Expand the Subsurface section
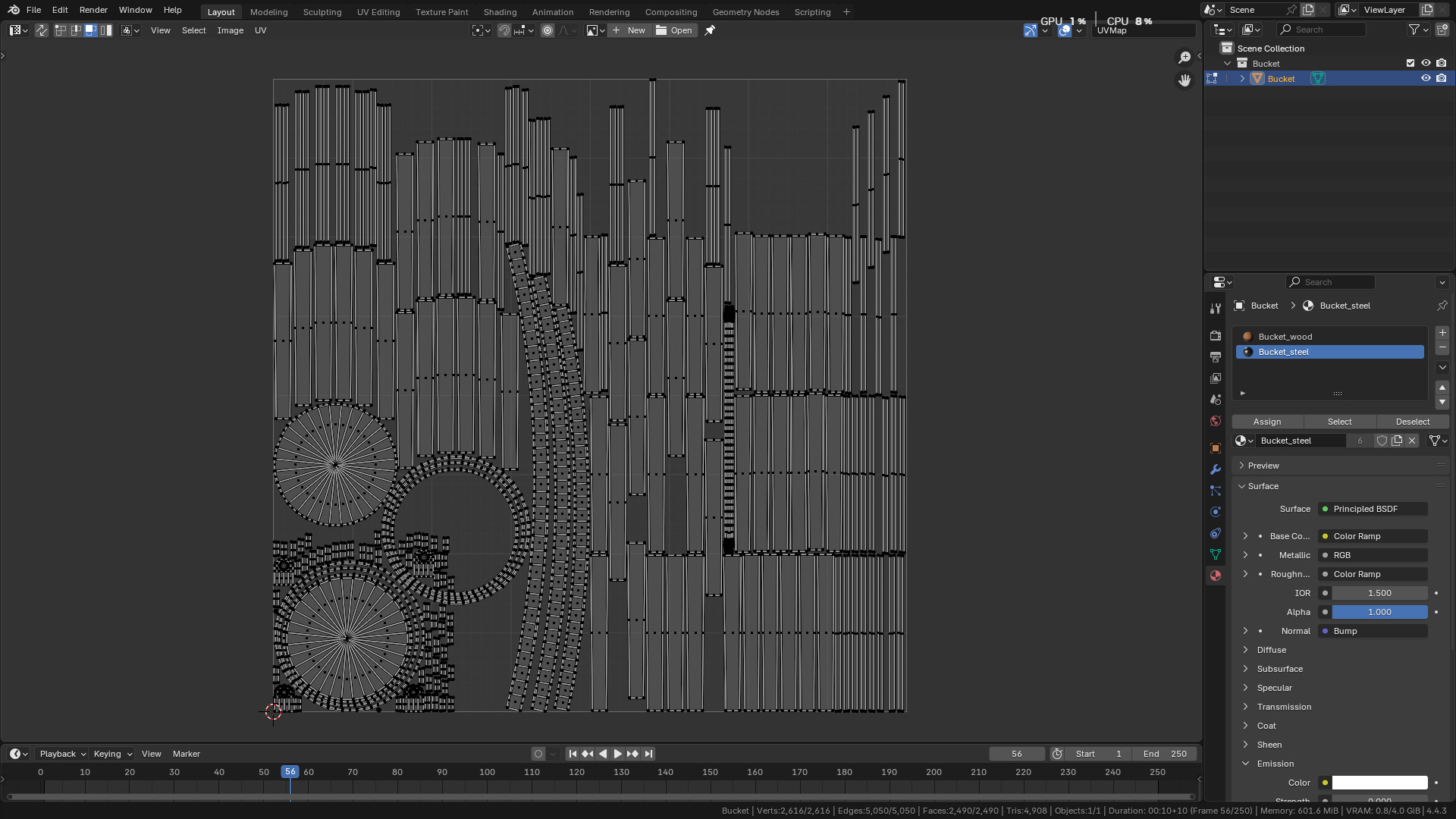This screenshot has width=1456, height=819. (x=1279, y=669)
